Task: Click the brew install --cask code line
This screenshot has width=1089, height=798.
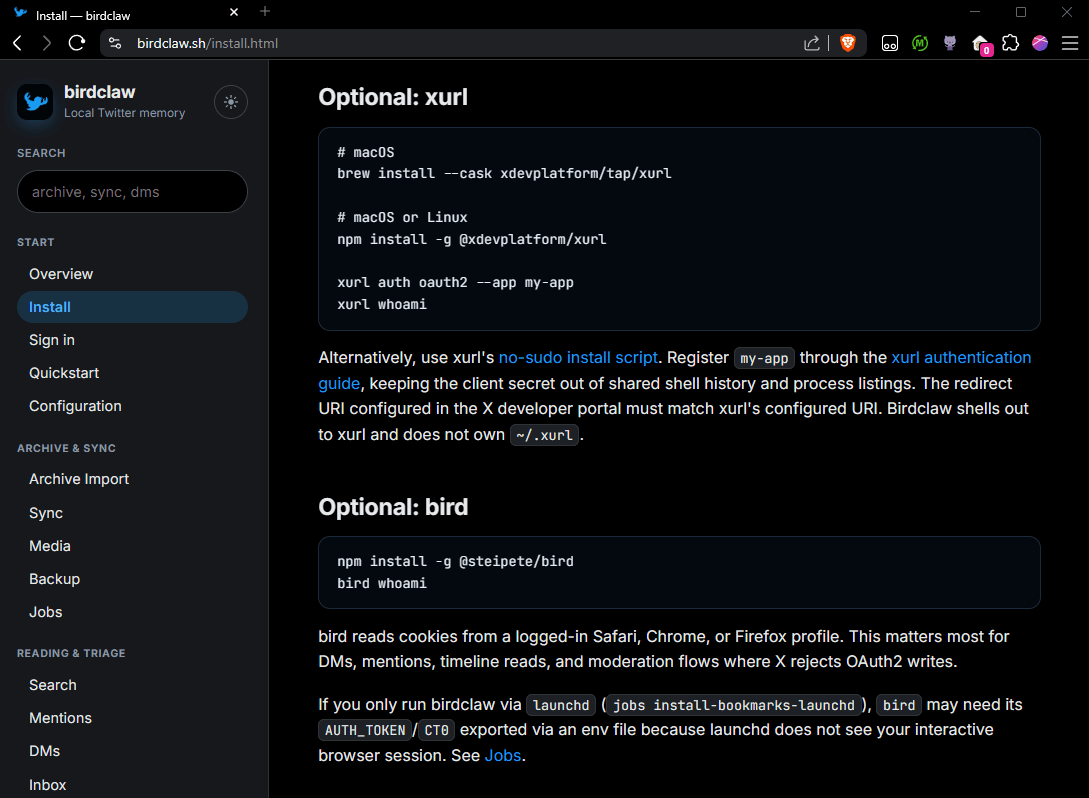Action: (504, 174)
